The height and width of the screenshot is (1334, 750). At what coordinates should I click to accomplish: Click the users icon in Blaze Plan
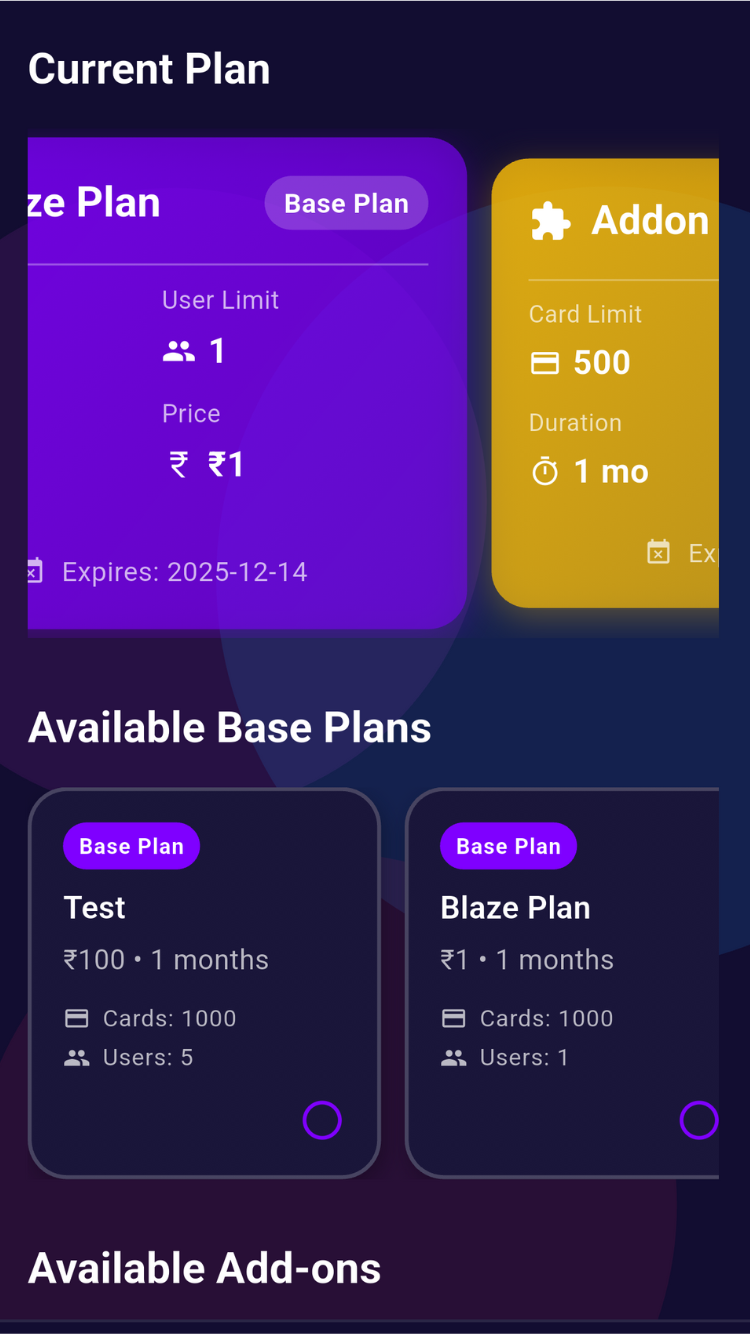(454, 1058)
